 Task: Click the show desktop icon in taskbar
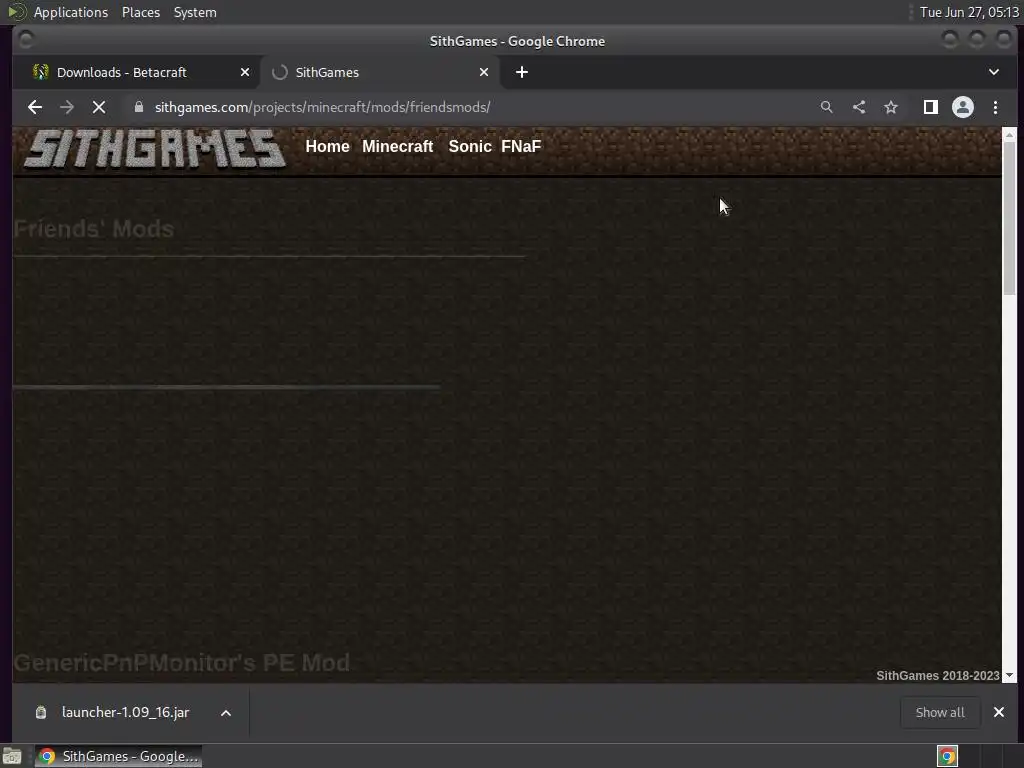[x=12, y=756]
